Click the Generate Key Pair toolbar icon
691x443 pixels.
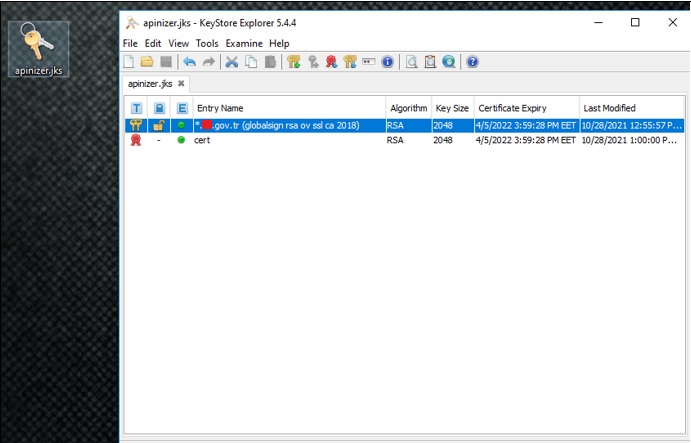pyautogui.click(x=294, y=62)
